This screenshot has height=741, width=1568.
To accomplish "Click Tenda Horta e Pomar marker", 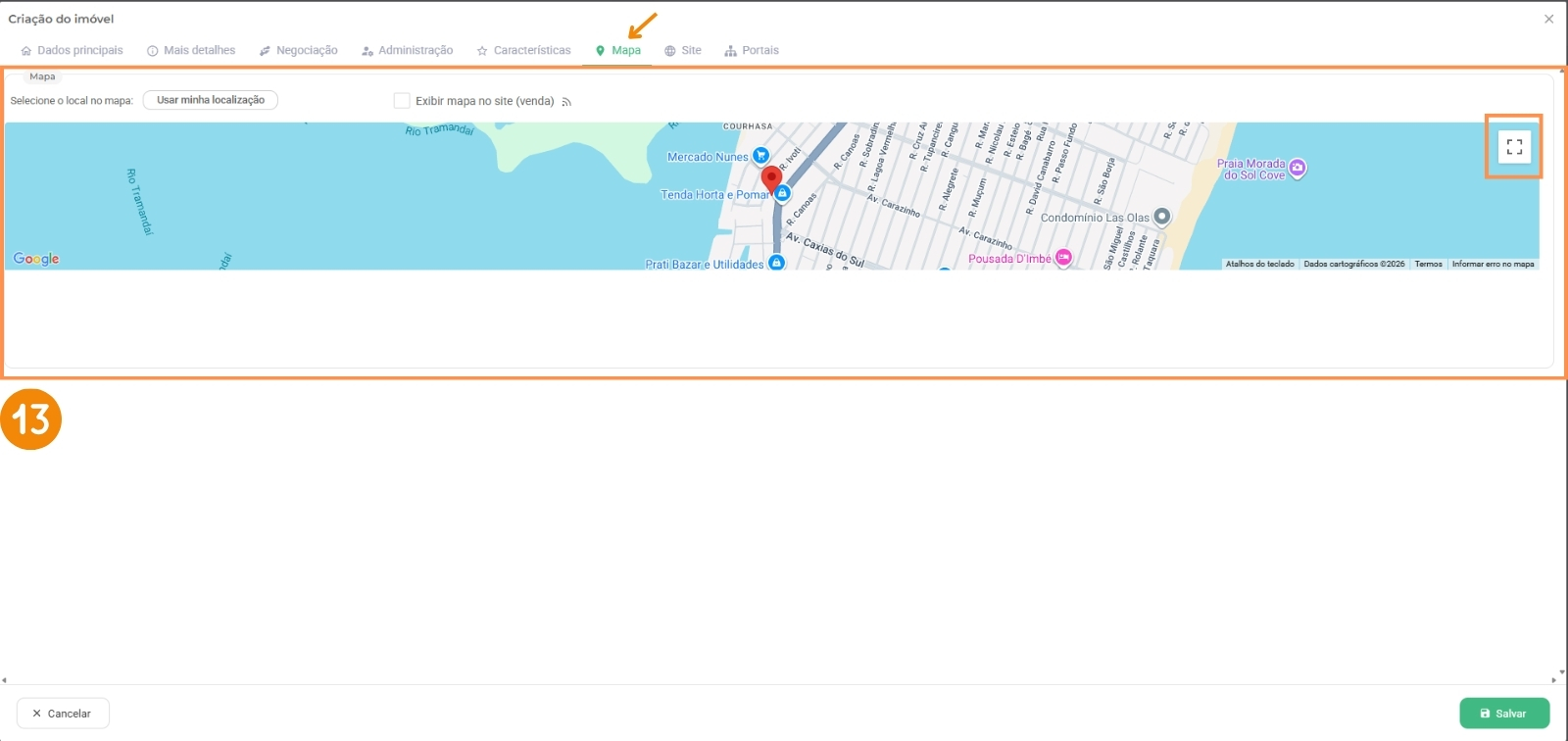I will point(782,194).
